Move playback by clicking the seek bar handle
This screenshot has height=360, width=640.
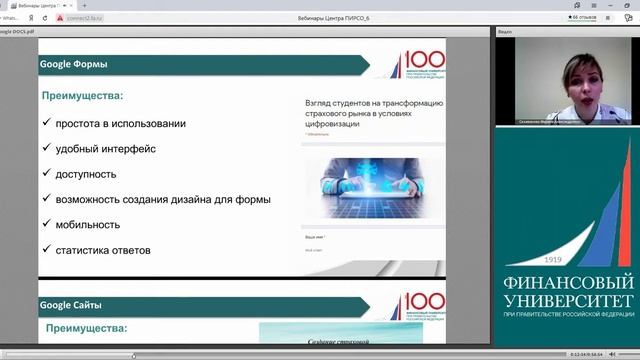pos(134,356)
